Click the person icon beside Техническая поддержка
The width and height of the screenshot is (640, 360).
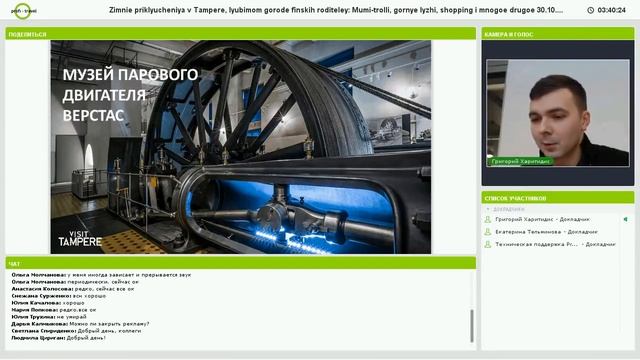click(x=487, y=244)
